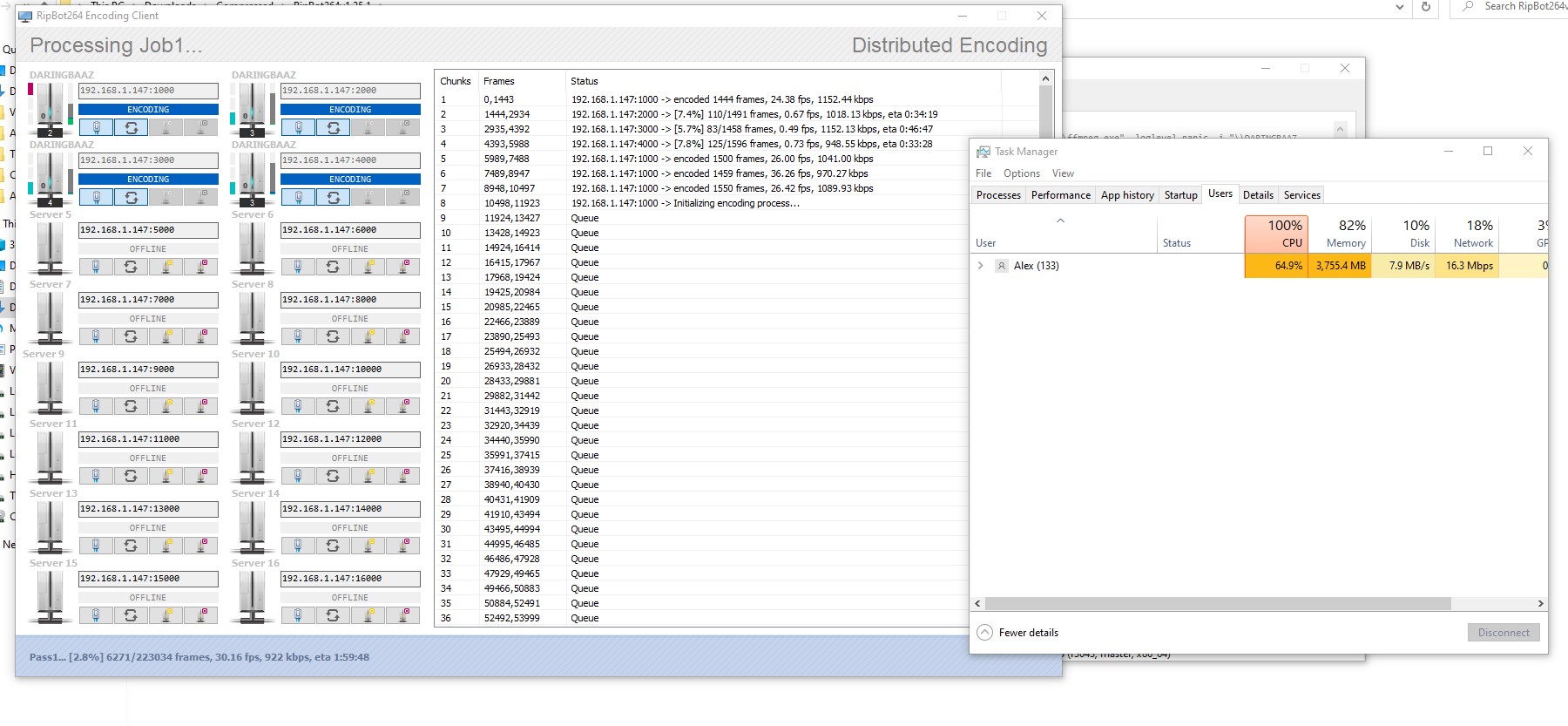The image size is (1568, 726).
Task: Click Task Manager horizontal scroll right arrow
Action: (x=1540, y=603)
